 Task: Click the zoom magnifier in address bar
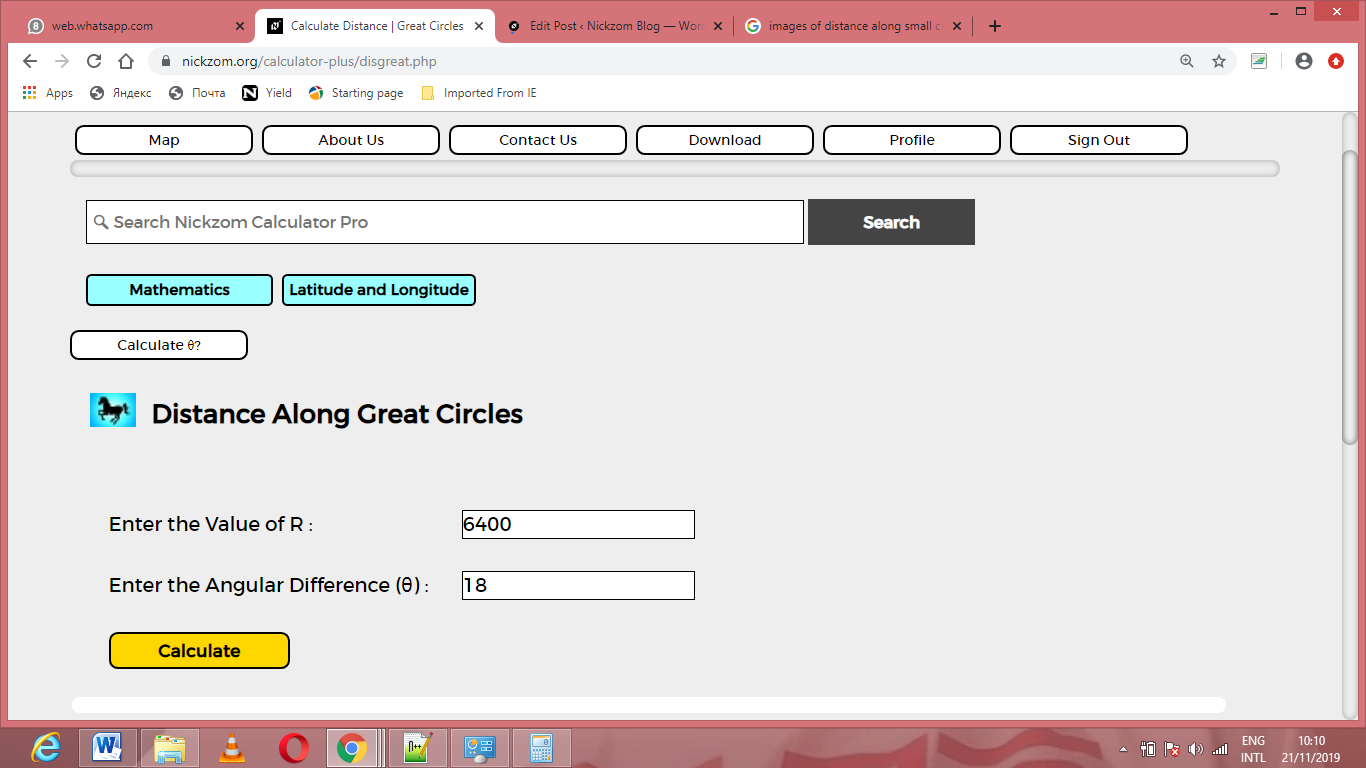coord(1187,61)
